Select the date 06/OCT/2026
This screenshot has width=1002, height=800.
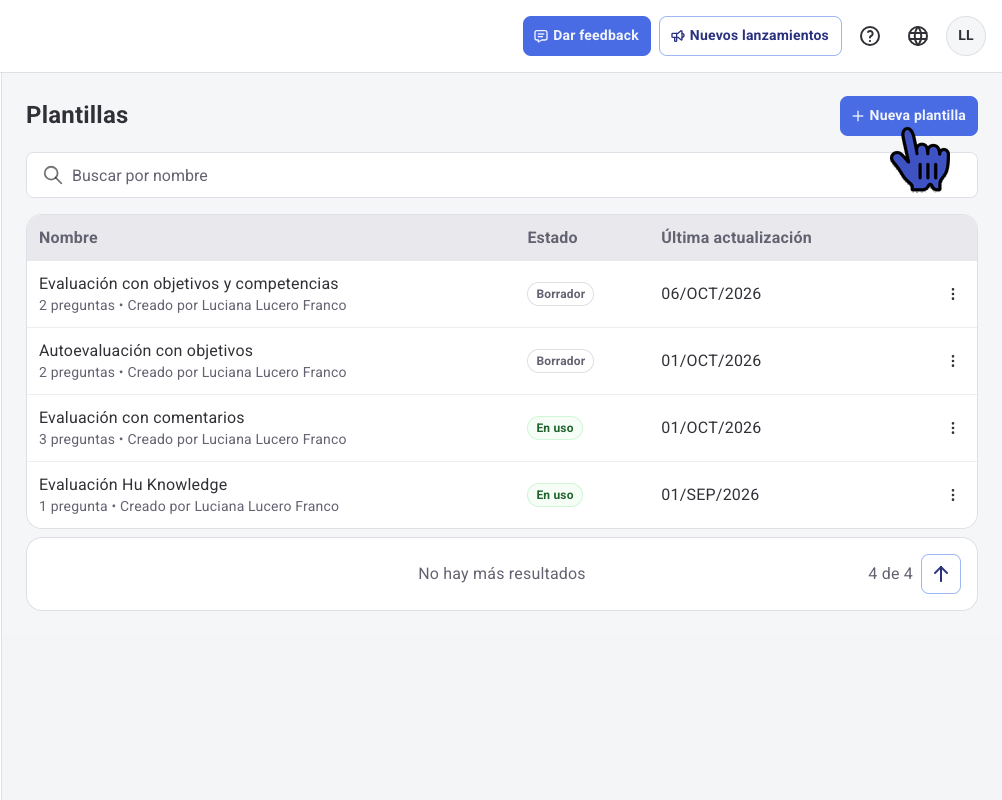point(711,294)
